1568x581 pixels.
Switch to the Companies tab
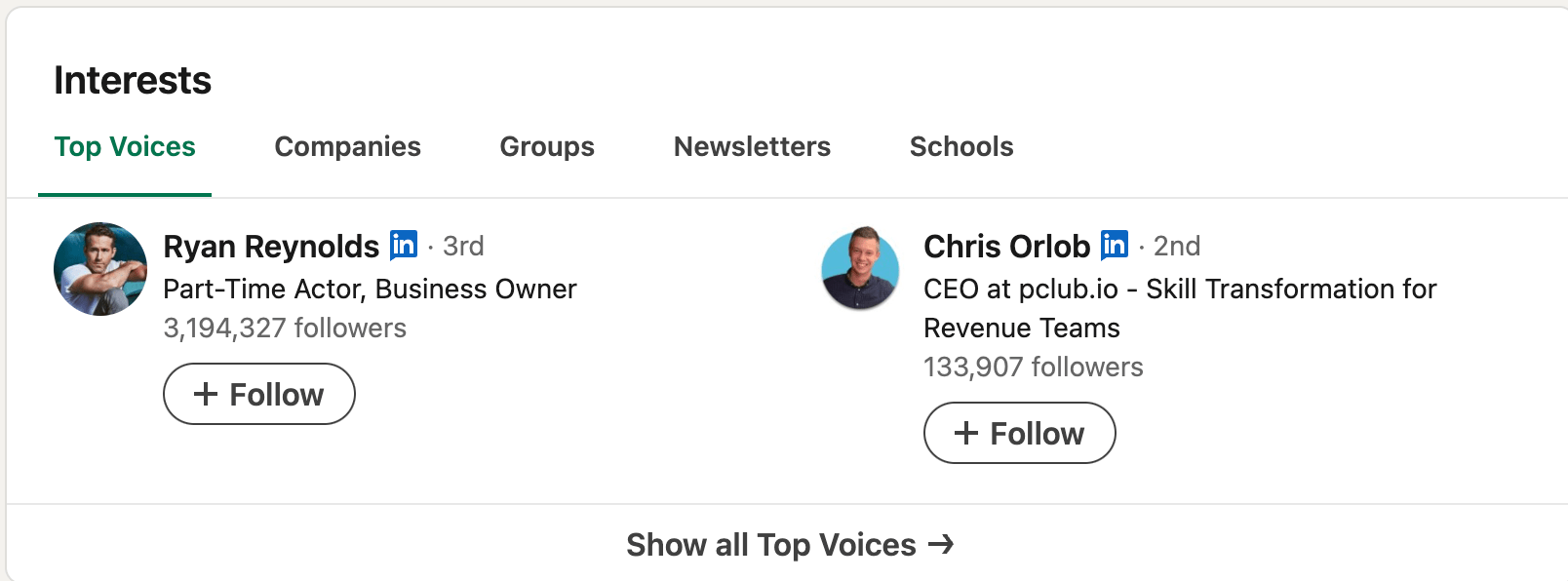(347, 147)
